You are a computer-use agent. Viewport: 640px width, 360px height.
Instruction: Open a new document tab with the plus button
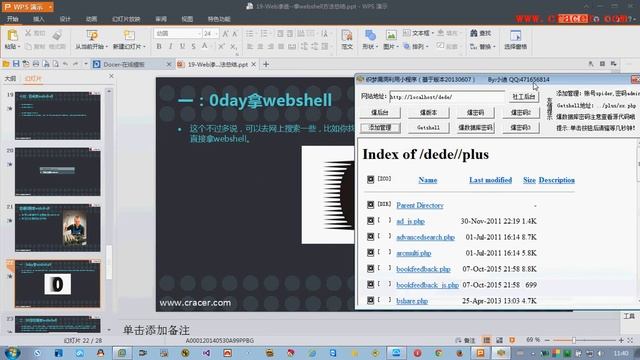(x=266, y=64)
